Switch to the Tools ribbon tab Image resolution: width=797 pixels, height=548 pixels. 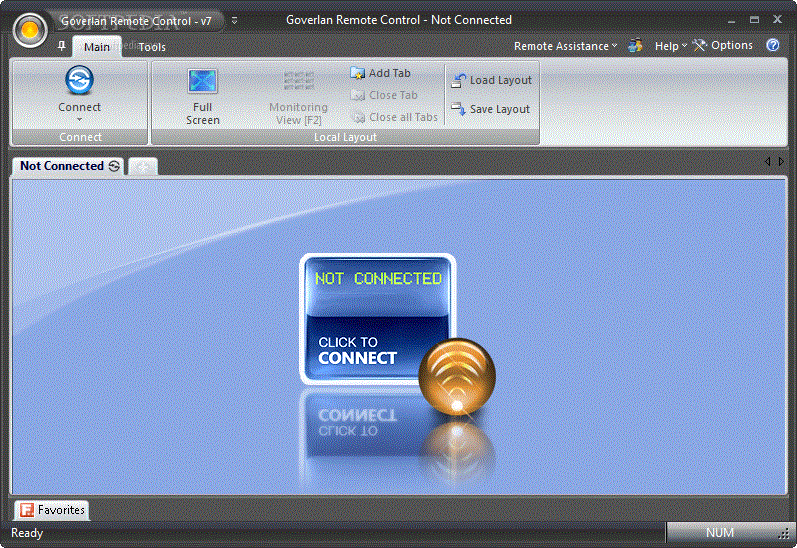click(152, 47)
